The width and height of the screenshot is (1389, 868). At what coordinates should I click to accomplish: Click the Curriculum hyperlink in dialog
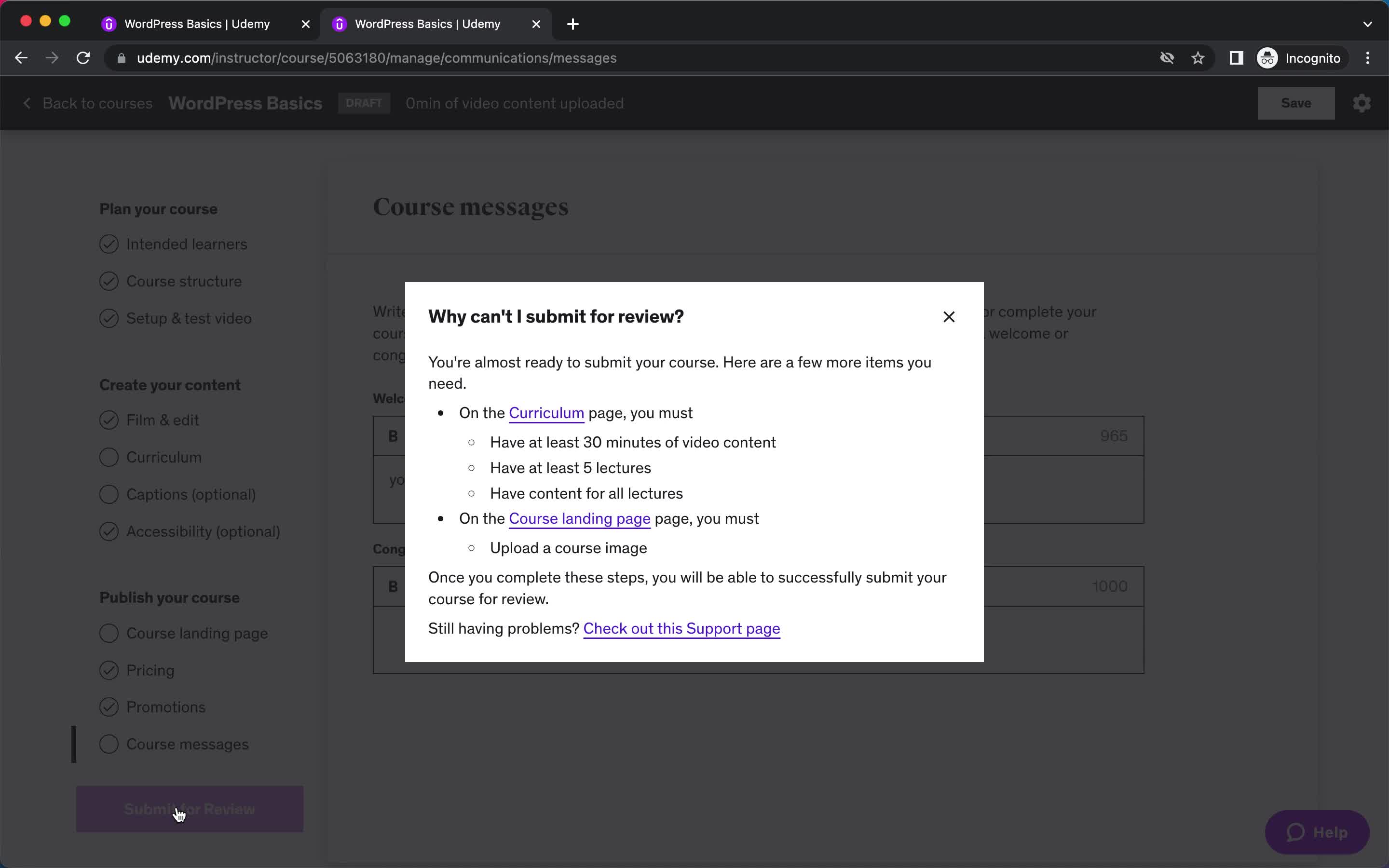click(545, 413)
